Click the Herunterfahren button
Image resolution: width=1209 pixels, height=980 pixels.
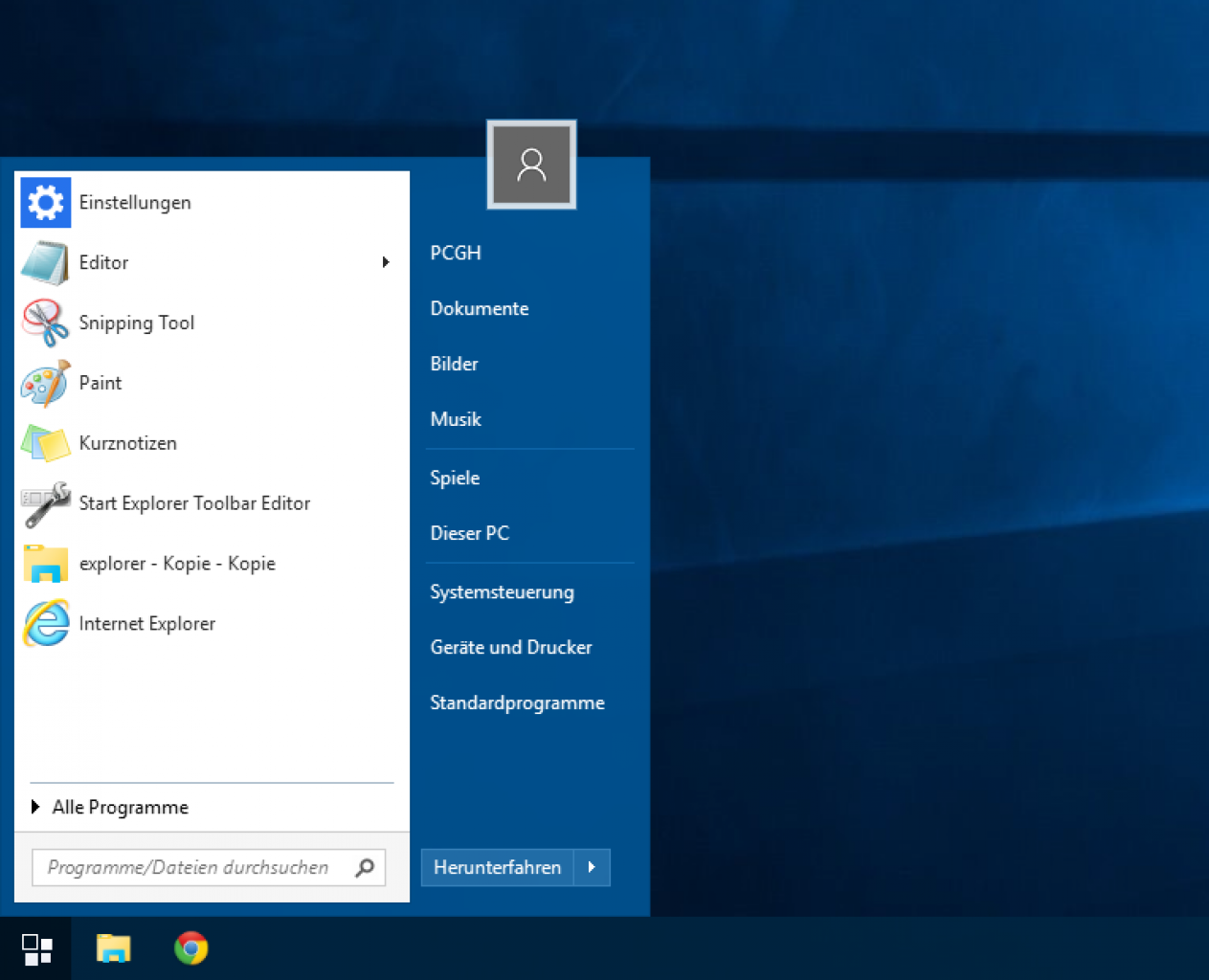click(x=498, y=867)
